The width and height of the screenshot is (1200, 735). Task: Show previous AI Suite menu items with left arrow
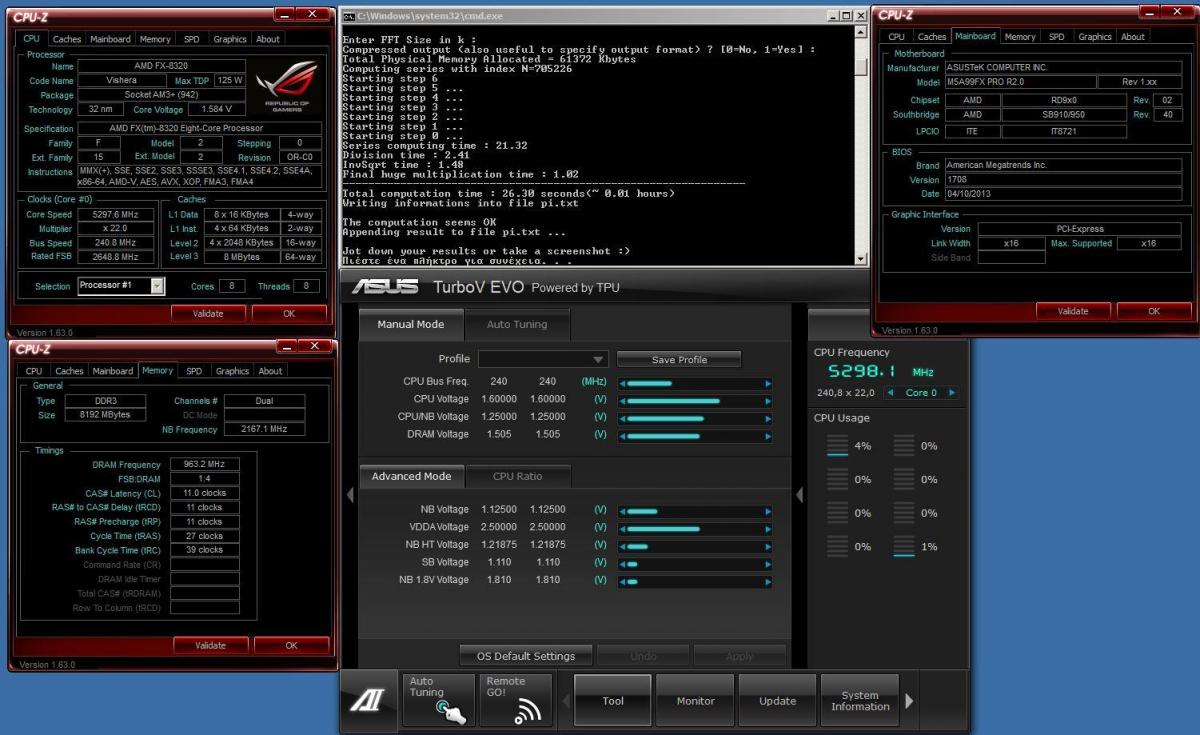point(564,701)
